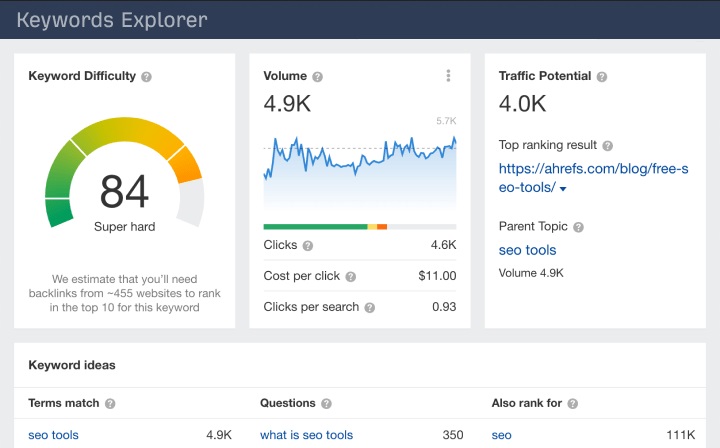Click help icon next to Cost per click
The height and width of the screenshot is (448, 720).
351,277
